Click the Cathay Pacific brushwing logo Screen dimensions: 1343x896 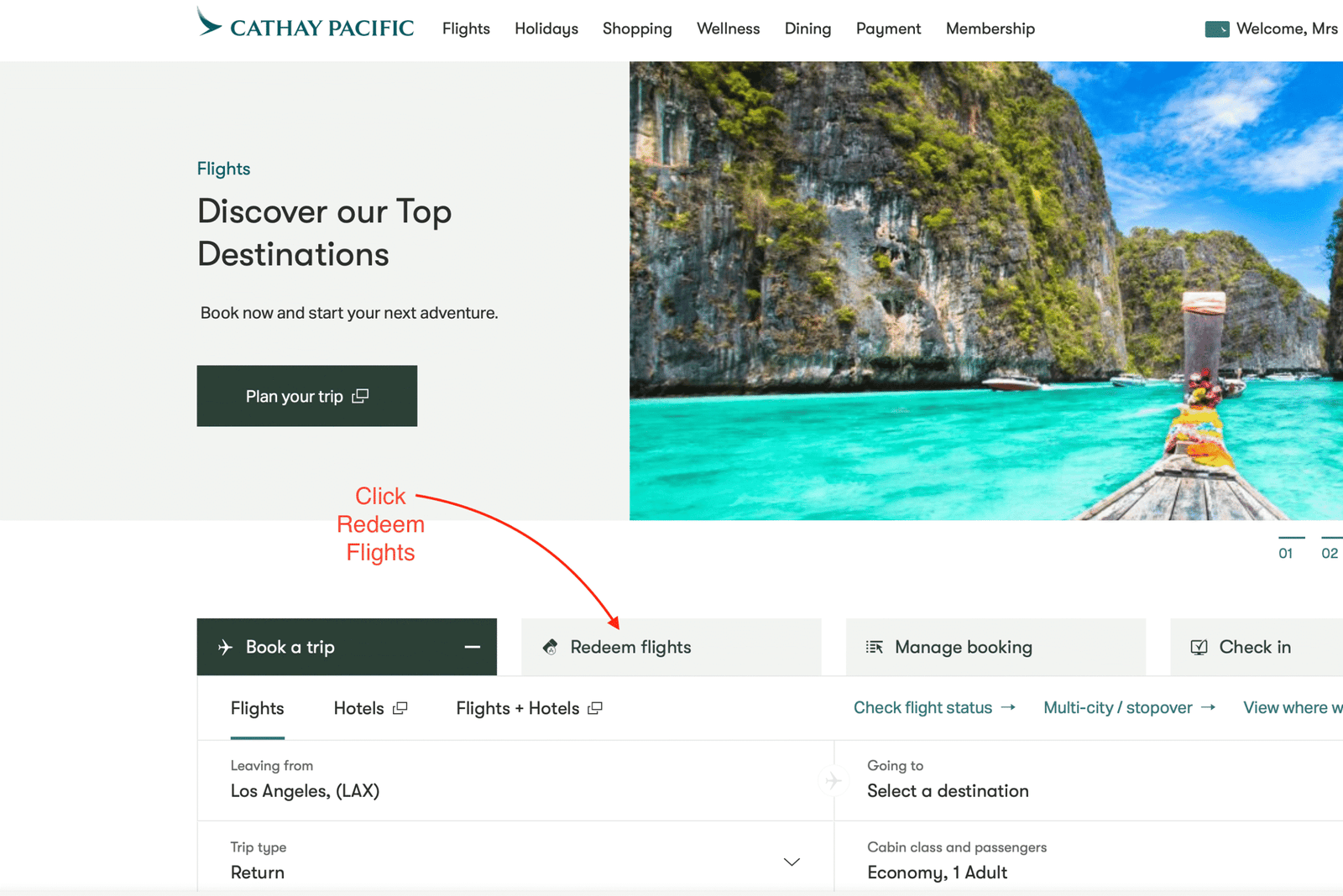[209, 22]
